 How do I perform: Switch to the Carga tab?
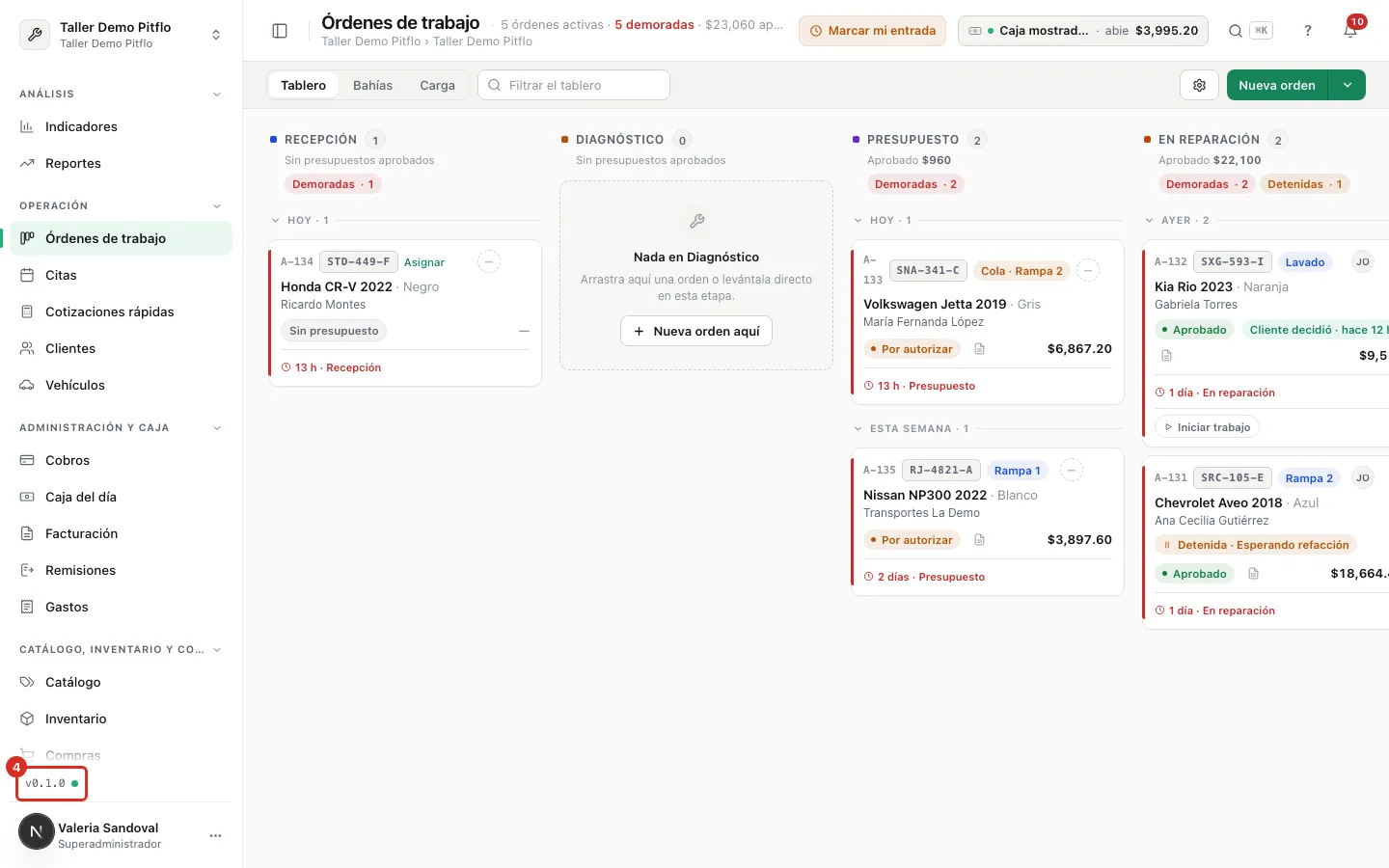pyautogui.click(x=437, y=85)
